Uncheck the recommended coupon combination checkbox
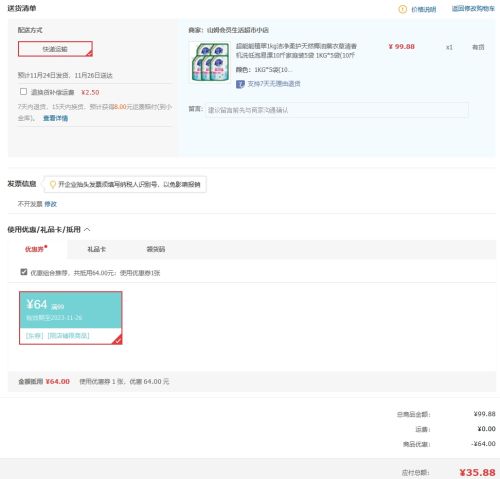Viewport: 500px width, 479px height. click(24, 272)
